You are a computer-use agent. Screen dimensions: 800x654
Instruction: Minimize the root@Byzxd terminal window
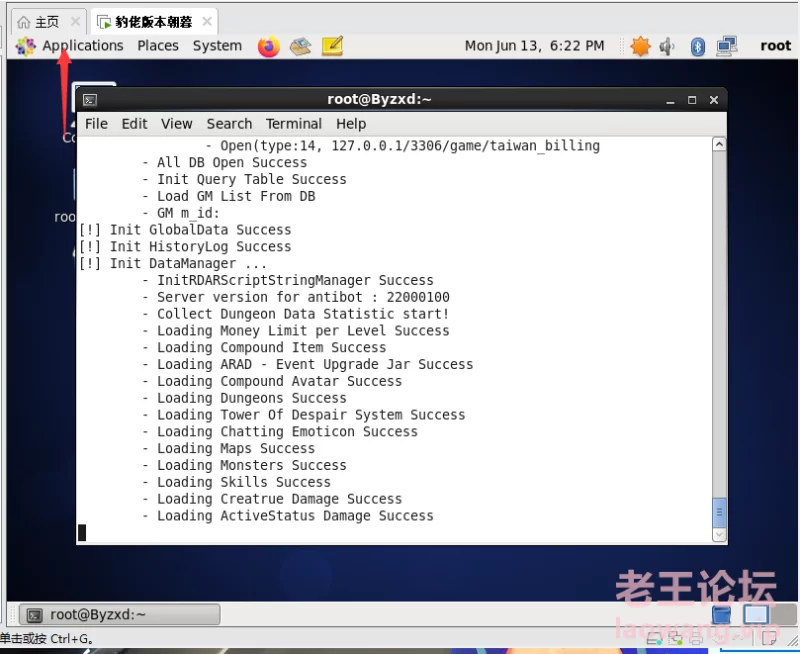click(x=670, y=100)
